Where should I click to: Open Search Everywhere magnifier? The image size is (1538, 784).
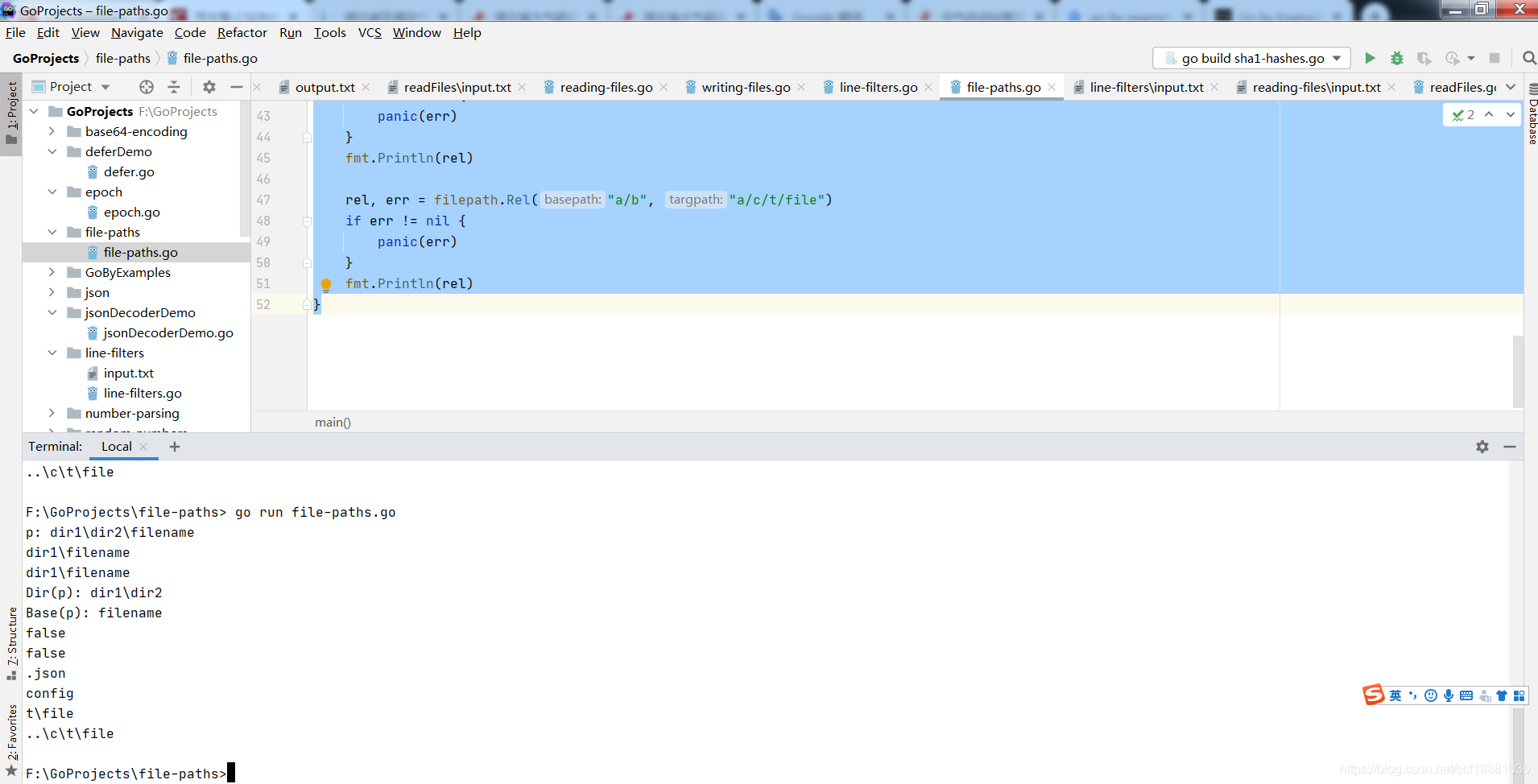1529,58
